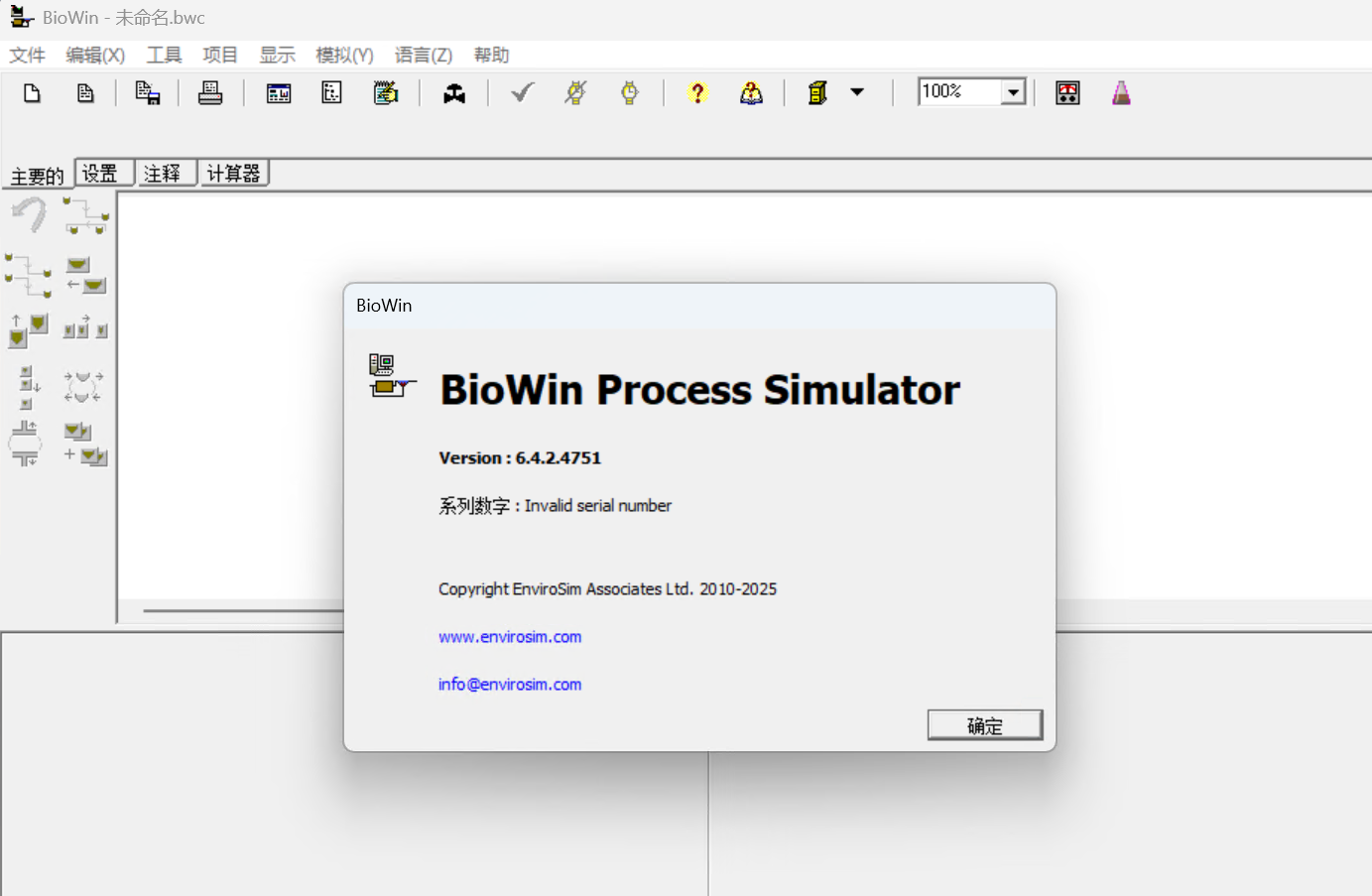This screenshot has width=1372, height=896.
Task: Click the Copyright EnviroSim Associates text
Action: point(607,589)
